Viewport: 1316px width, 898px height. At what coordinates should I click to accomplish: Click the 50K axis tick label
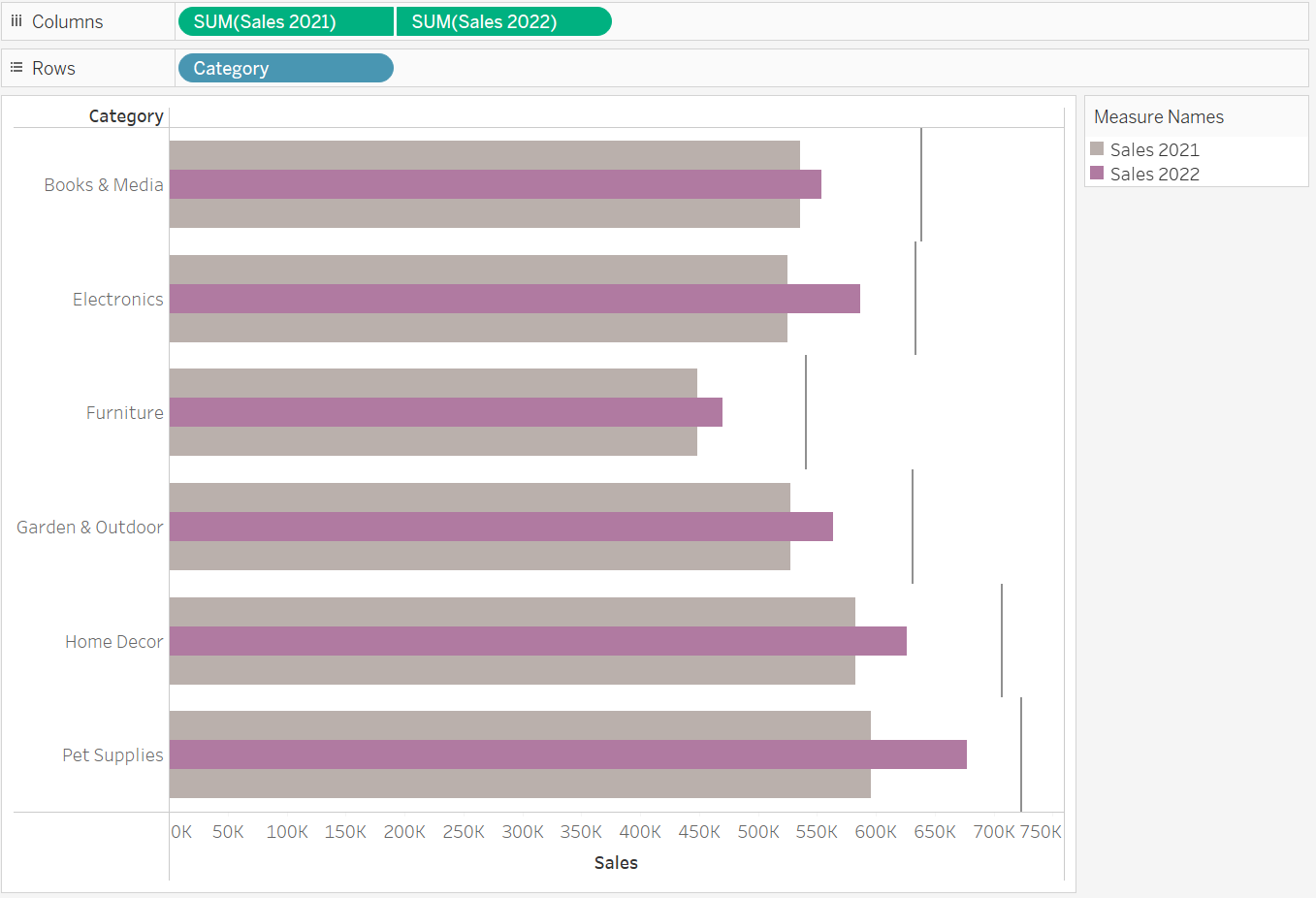coord(228,831)
